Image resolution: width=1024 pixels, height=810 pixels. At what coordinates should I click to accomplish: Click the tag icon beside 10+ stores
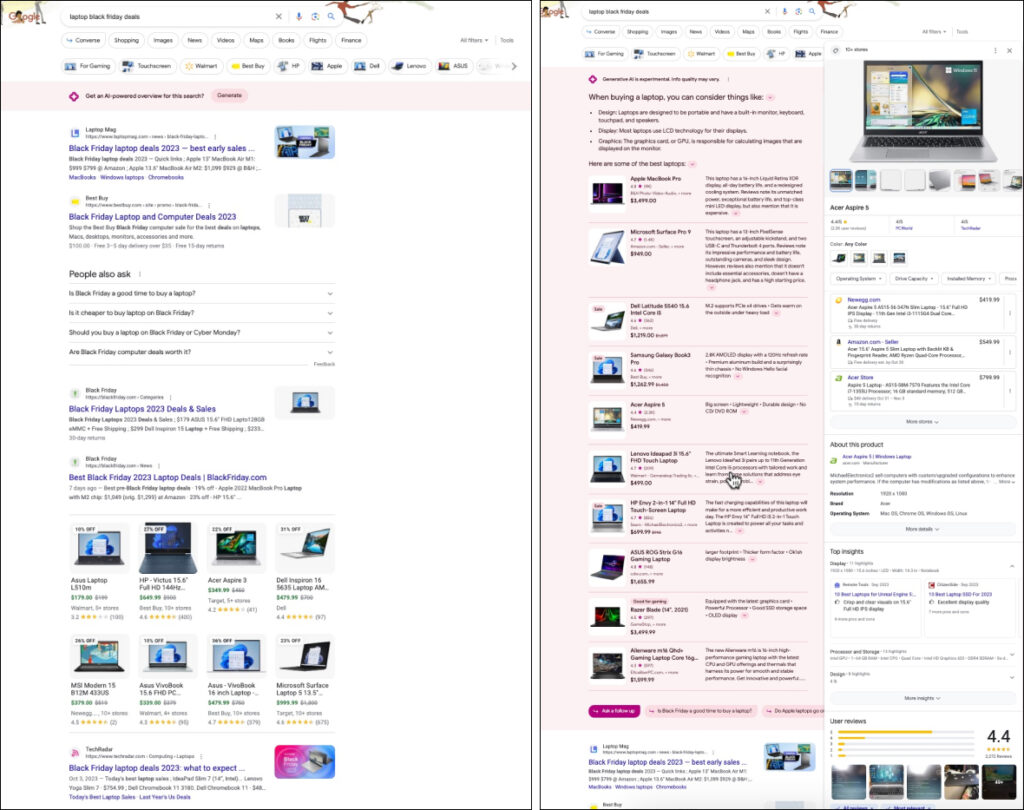coord(836,50)
